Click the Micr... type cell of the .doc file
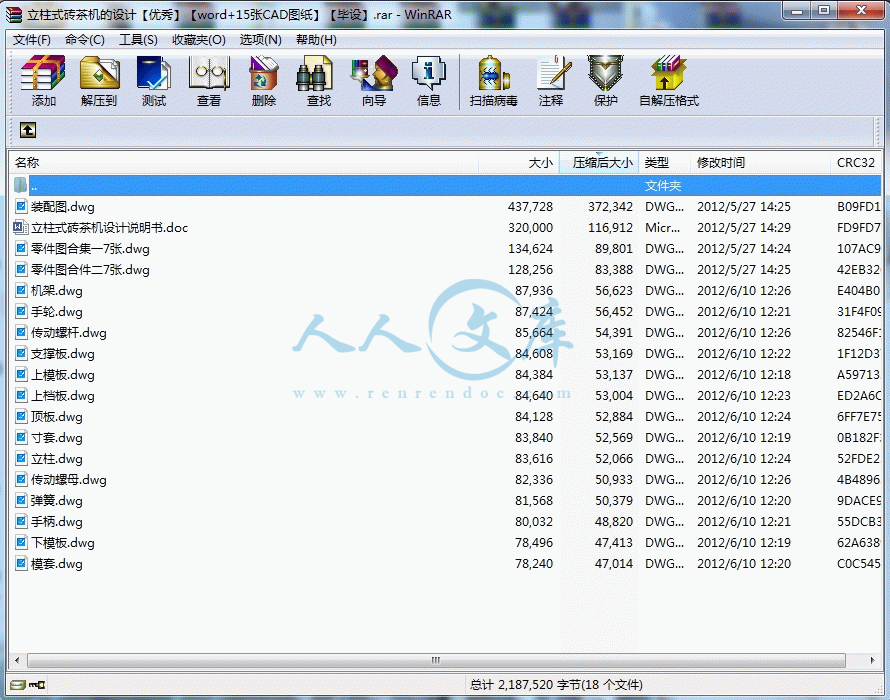The height and width of the screenshot is (700, 890). click(x=662, y=228)
